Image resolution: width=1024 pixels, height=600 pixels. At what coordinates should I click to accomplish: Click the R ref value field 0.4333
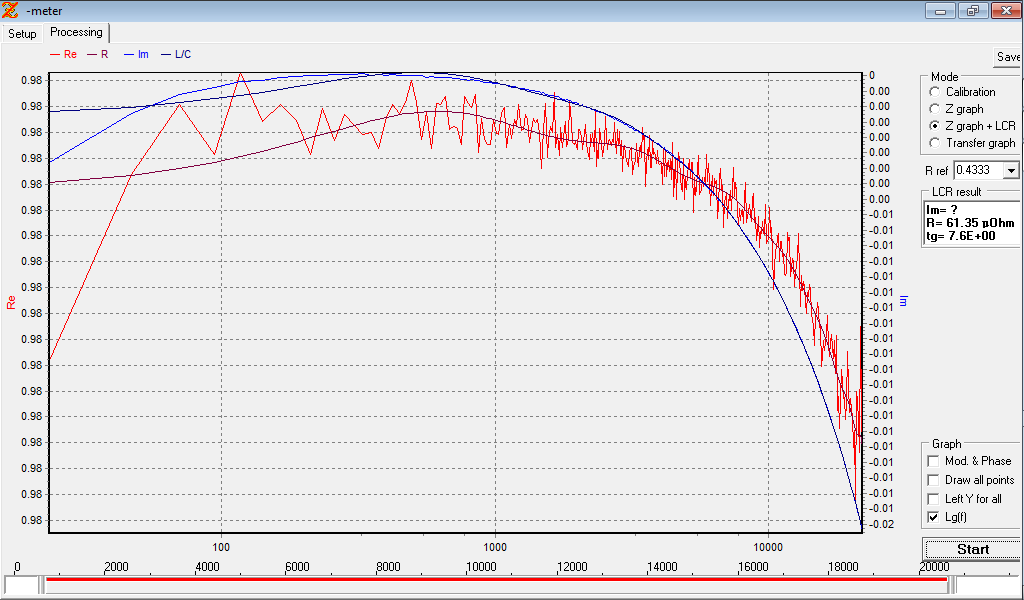[x=978, y=170]
